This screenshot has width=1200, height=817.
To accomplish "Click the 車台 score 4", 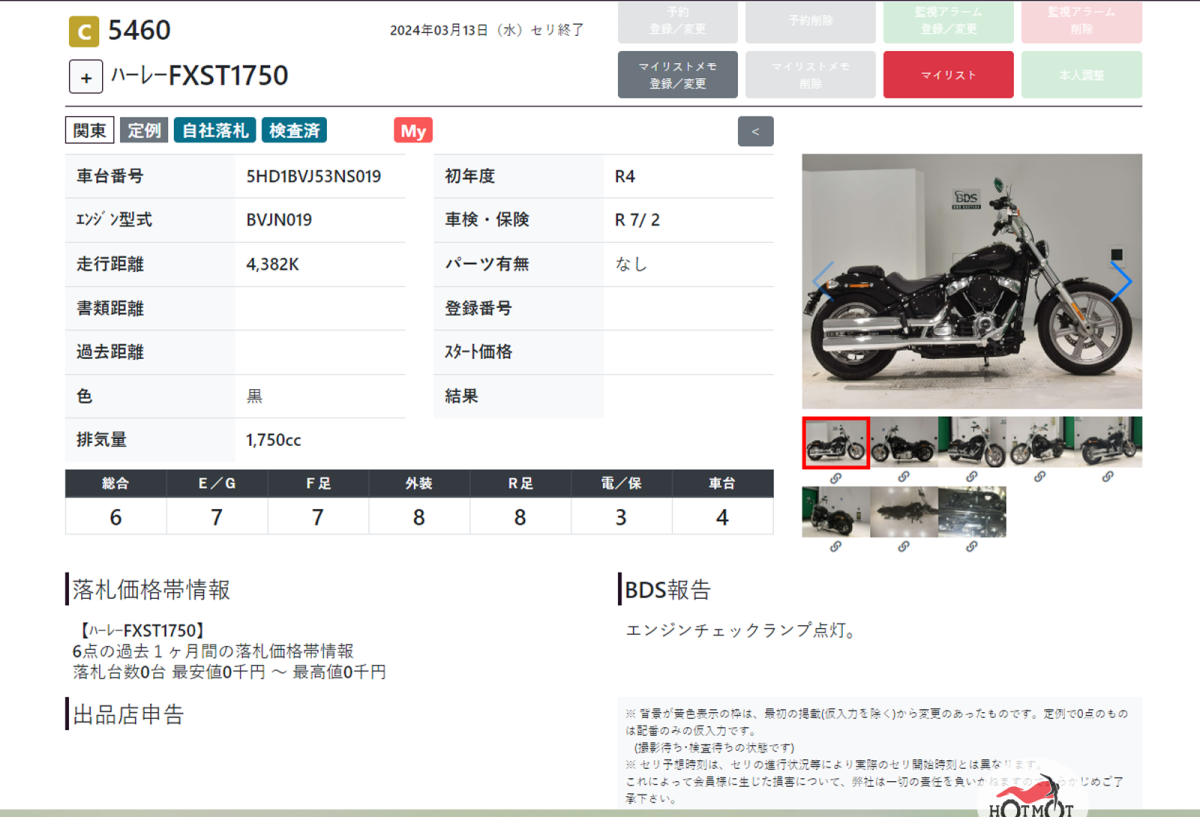I will (x=722, y=517).
